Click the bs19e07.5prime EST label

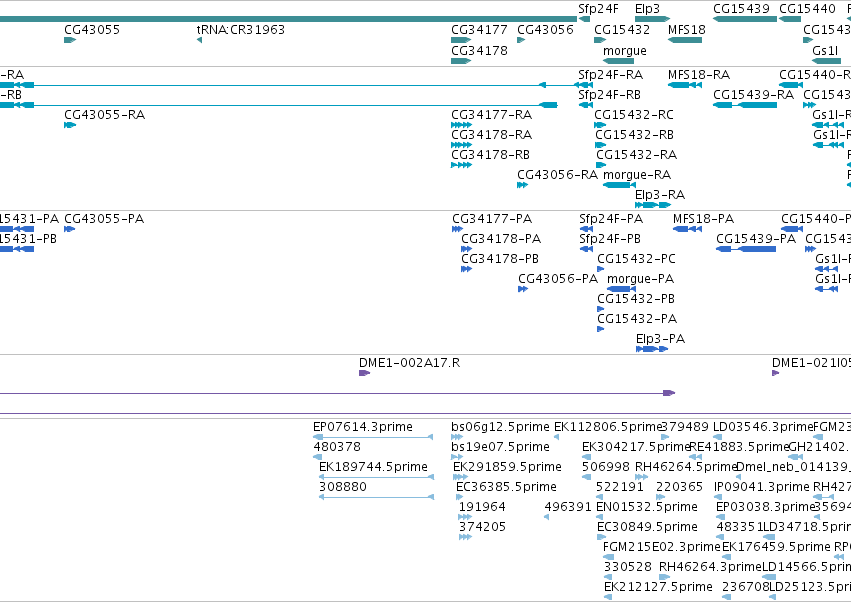pos(500,447)
